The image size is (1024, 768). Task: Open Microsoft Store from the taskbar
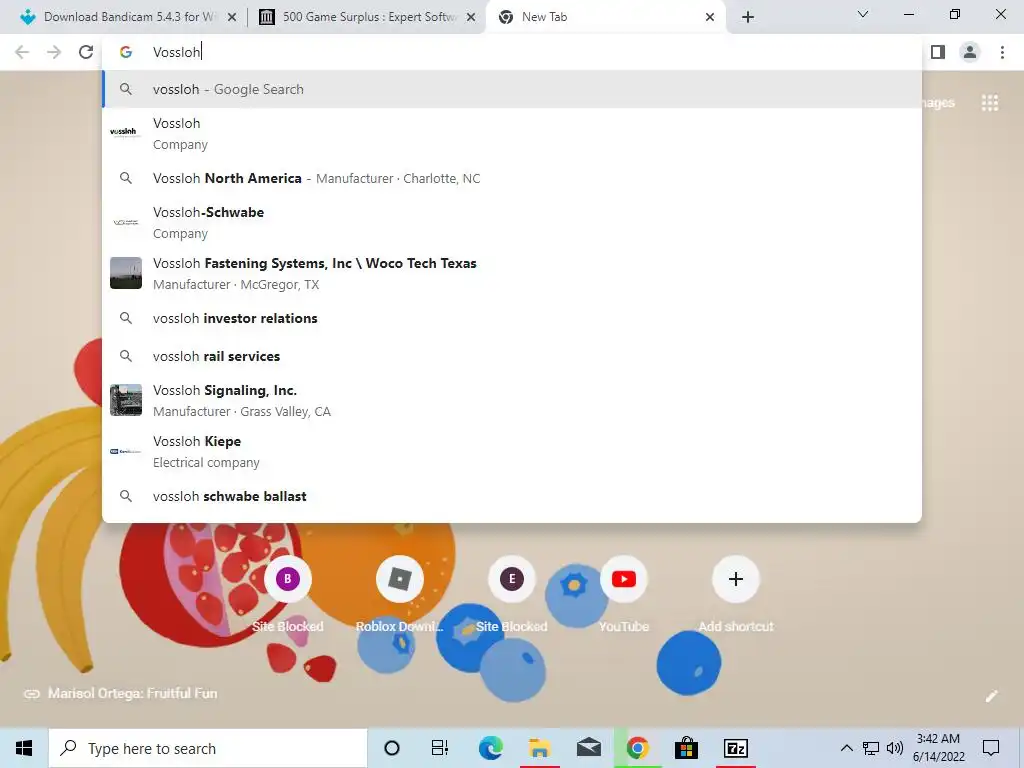click(686, 748)
